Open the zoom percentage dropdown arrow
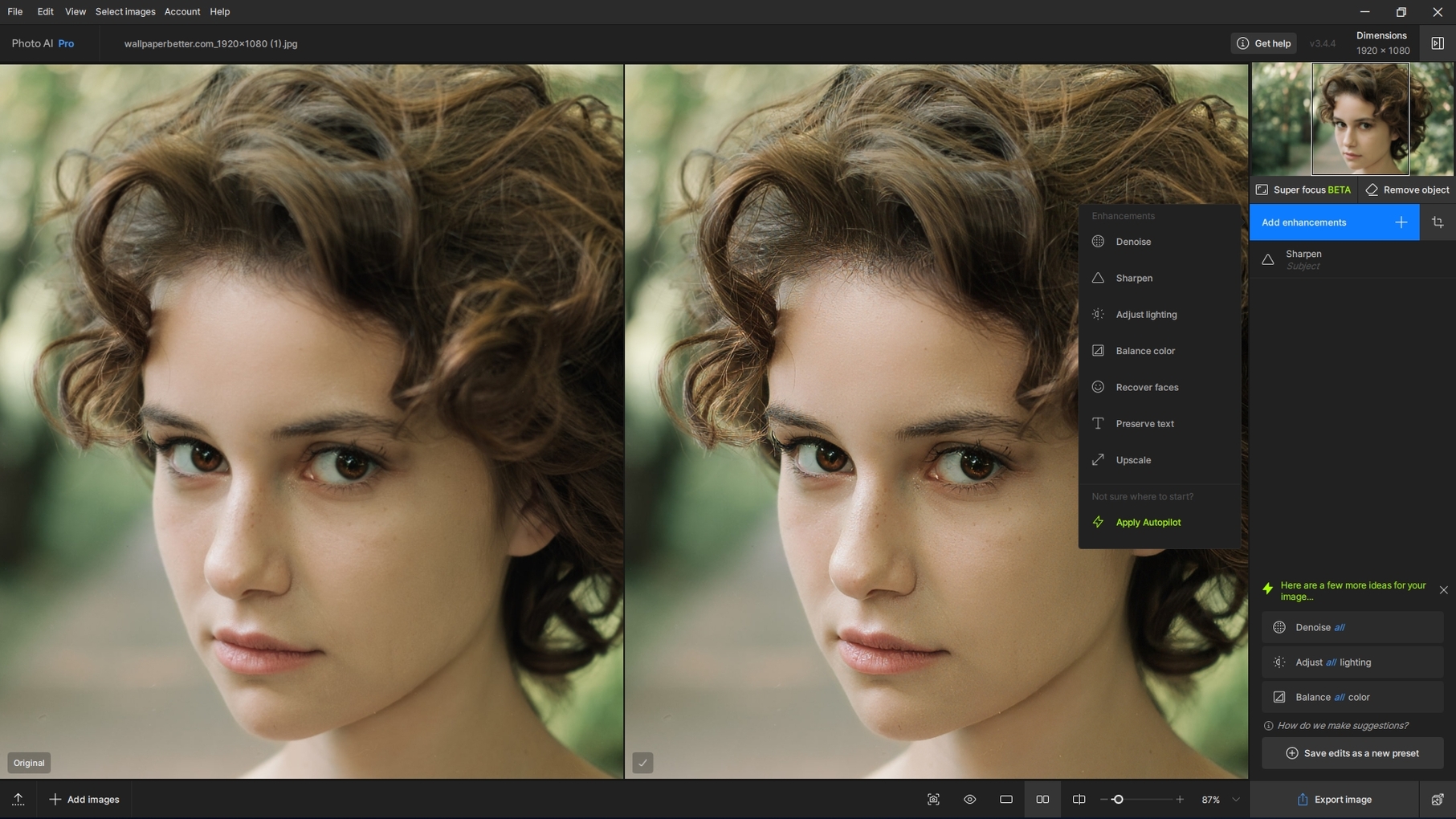The height and width of the screenshot is (819, 1456). tap(1236, 800)
